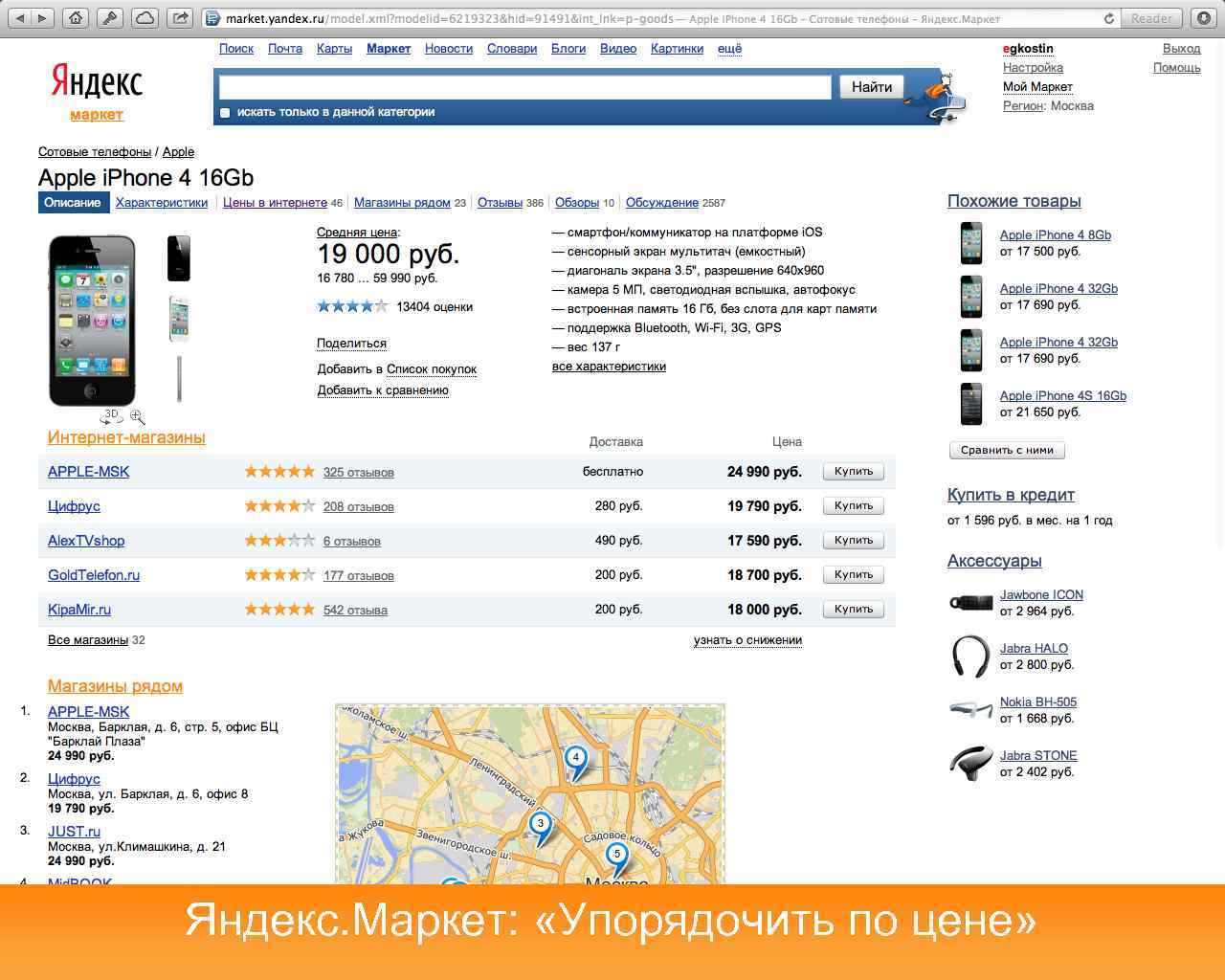Viewport: 1225px width, 980px height.
Task: Open the Отзывы tab
Action: 500,203
